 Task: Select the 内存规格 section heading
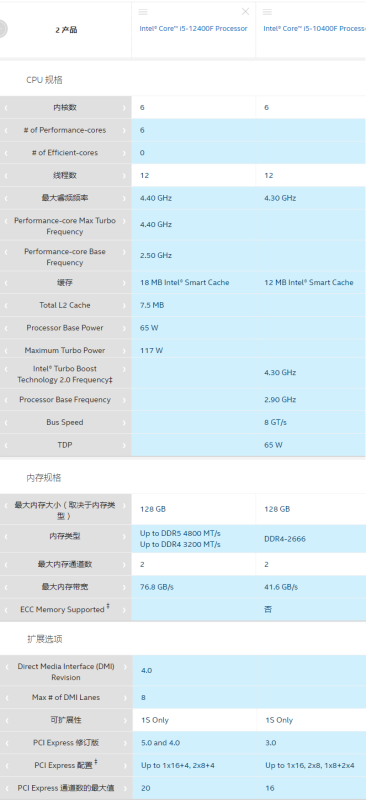coord(44,478)
